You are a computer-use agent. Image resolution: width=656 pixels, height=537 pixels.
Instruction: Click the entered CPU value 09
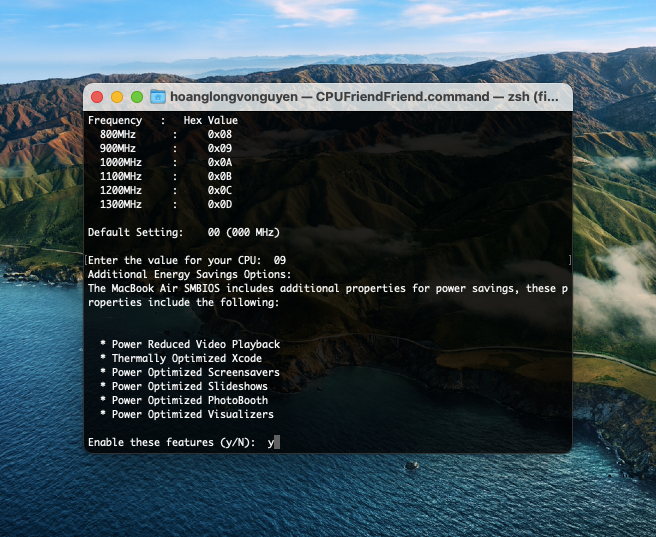[x=280, y=260]
